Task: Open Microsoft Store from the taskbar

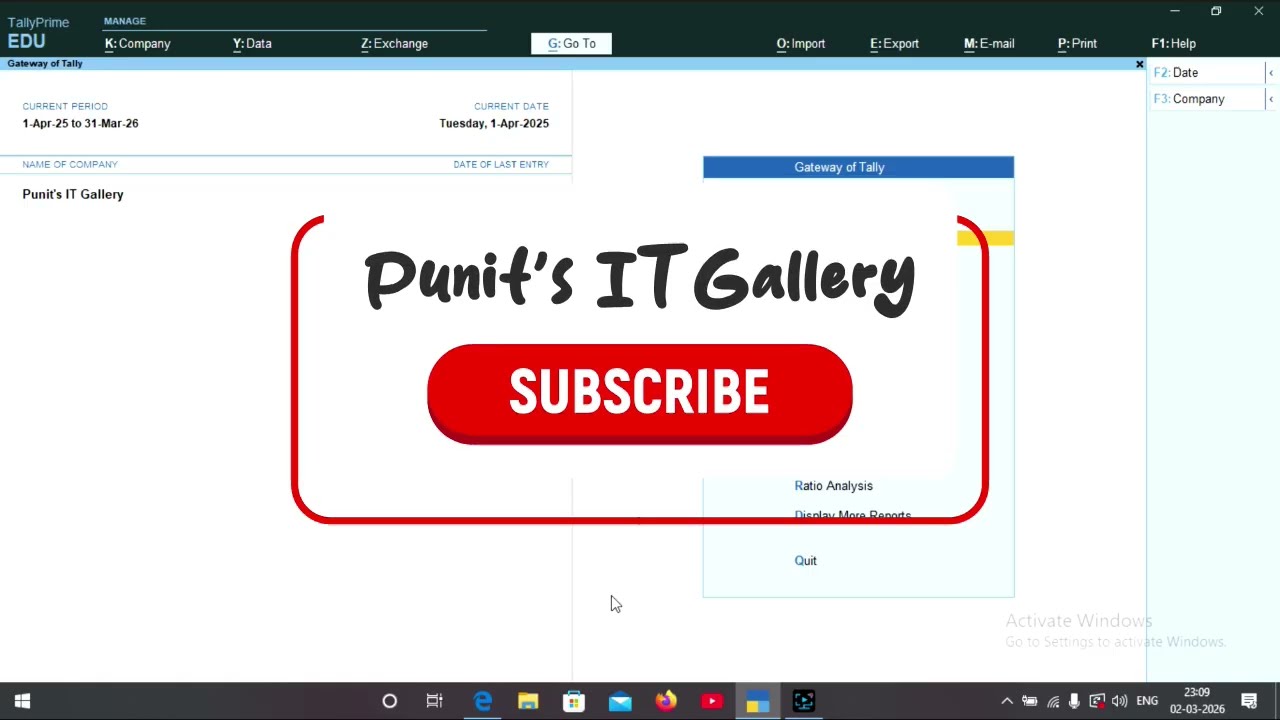Action: click(574, 701)
